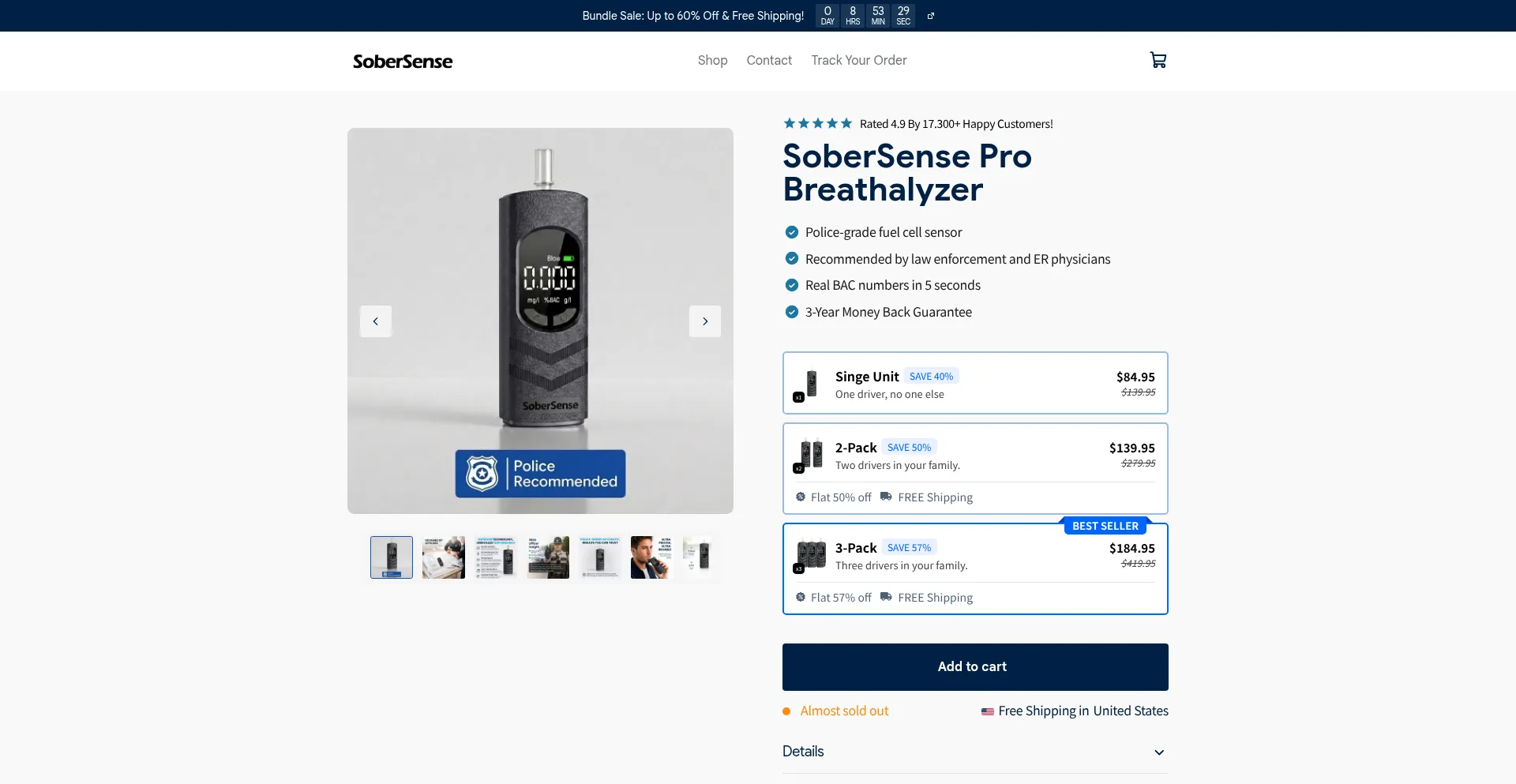1516x784 pixels.
Task: Click the Add to cart button
Action: (975, 667)
